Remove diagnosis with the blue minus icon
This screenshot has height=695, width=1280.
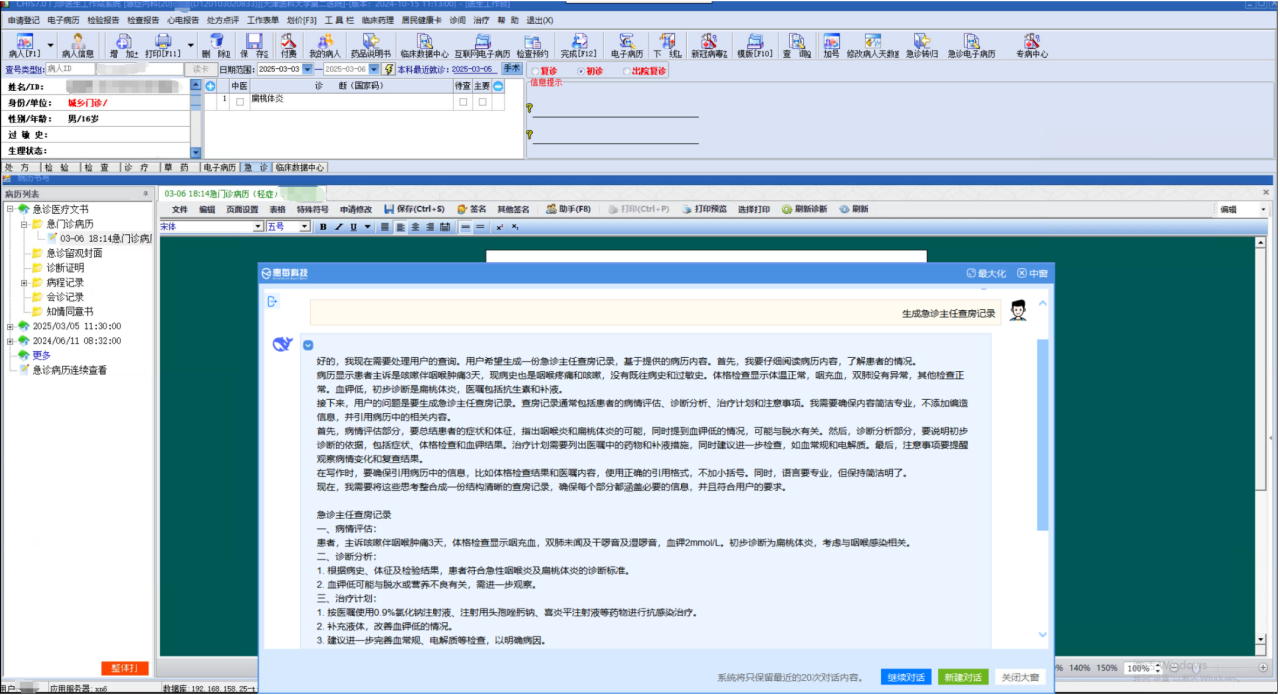[x=498, y=86]
